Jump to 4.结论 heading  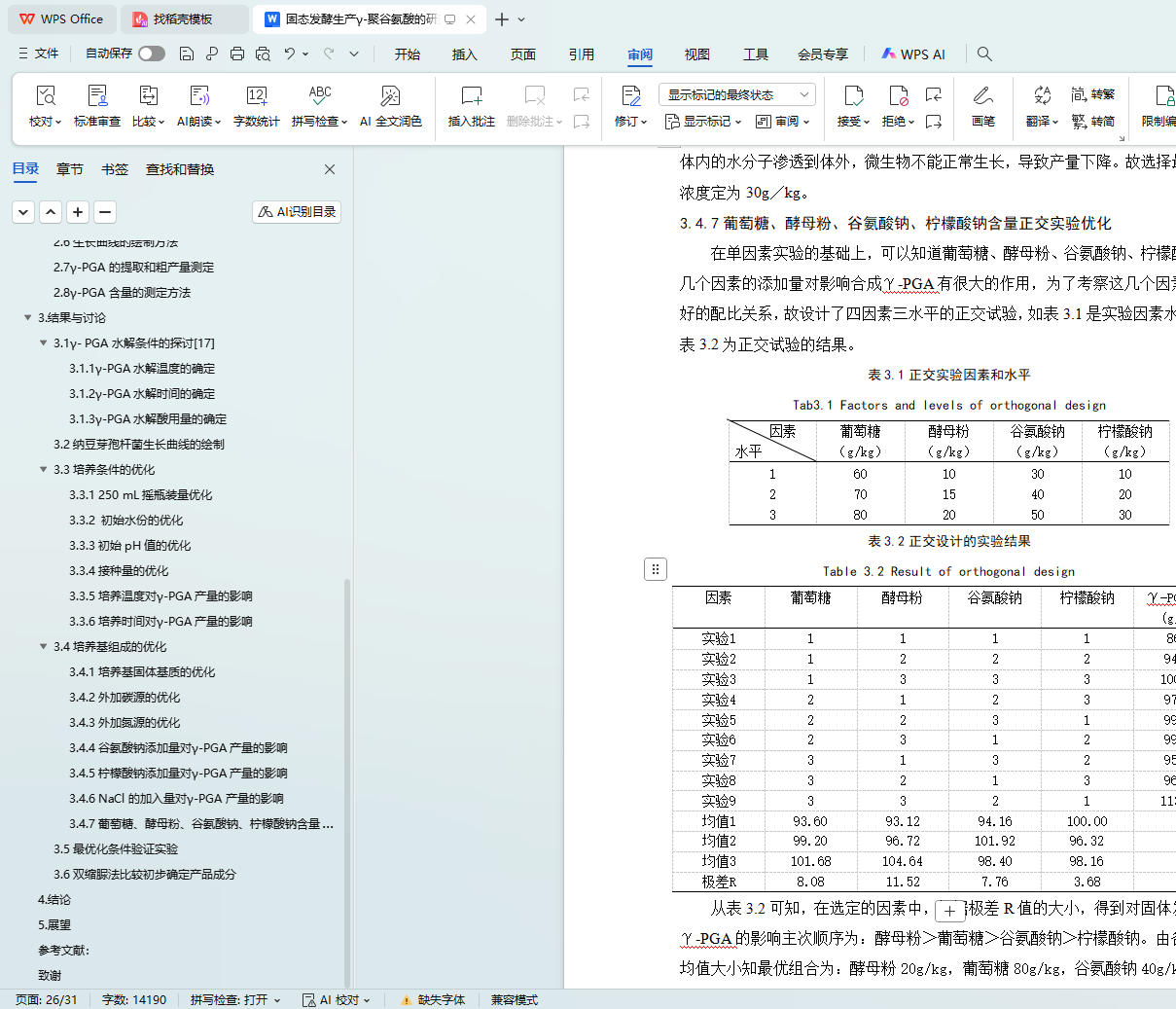pyautogui.click(x=54, y=899)
